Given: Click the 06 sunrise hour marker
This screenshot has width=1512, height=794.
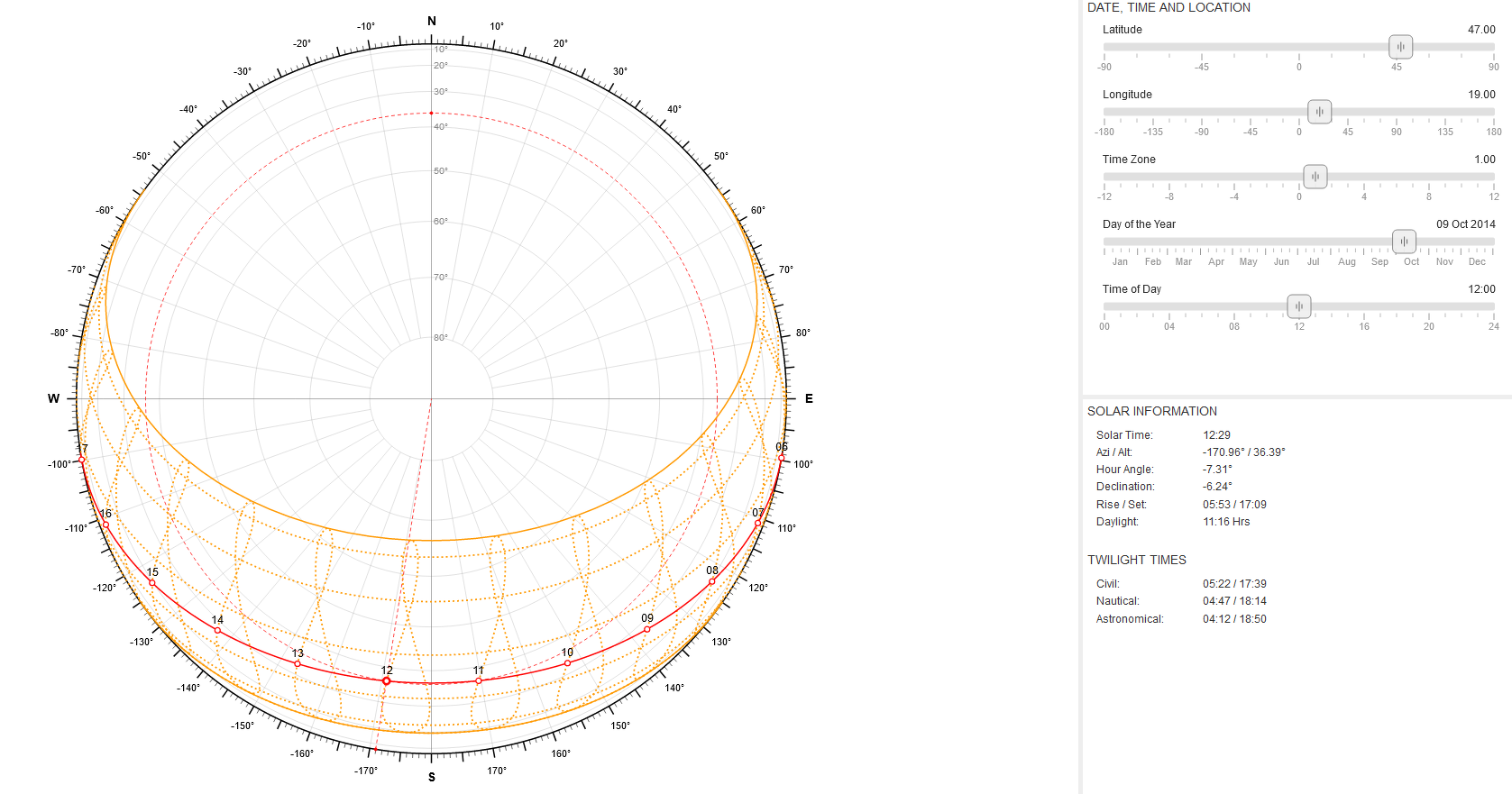Looking at the screenshot, I should coord(782,459).
